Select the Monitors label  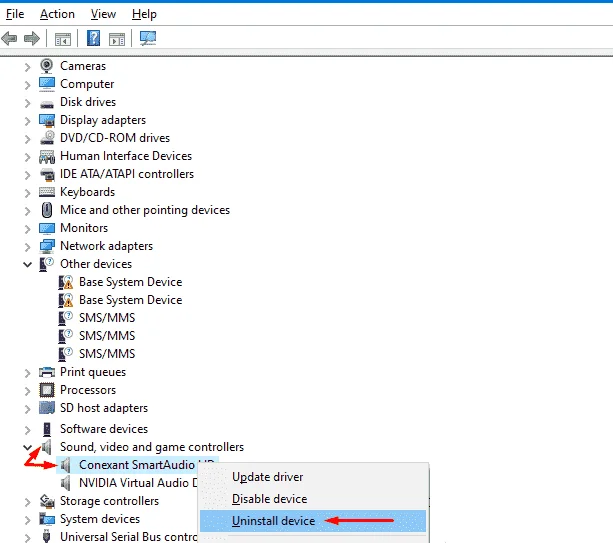pyautogui.click(x=84, y=228)
